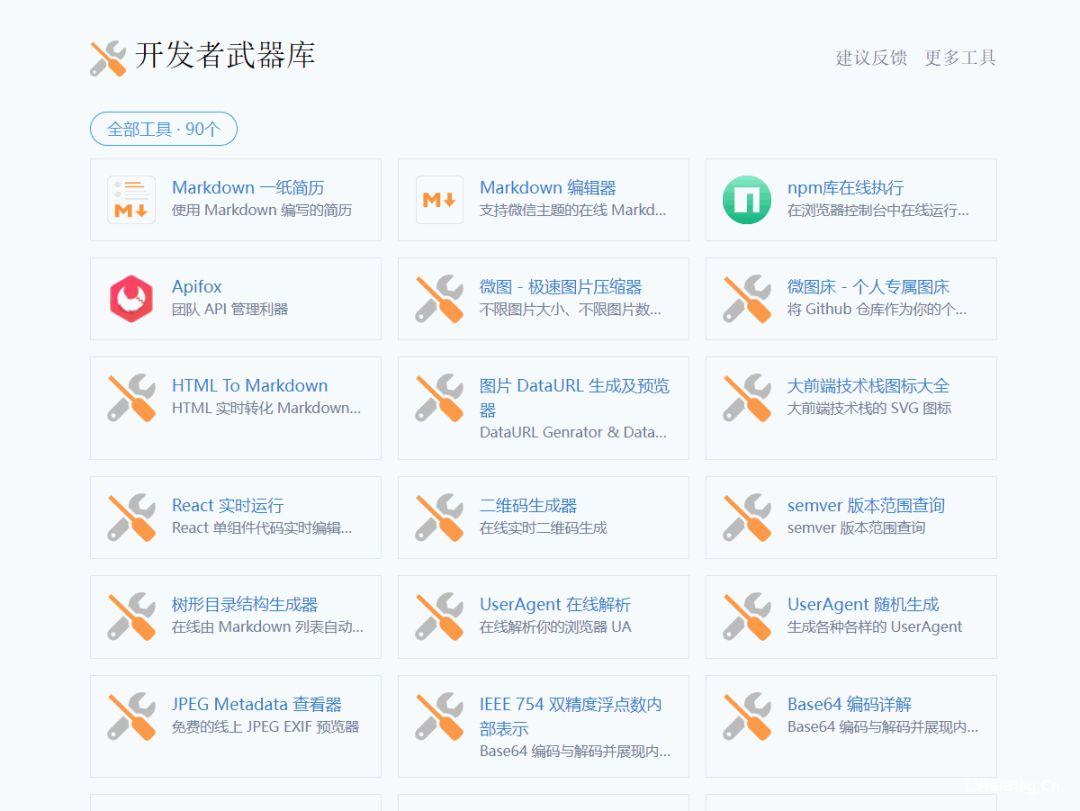The height and width of the screenshot is (811, 1080).
Task: Open the 大前端技术栈图标大全 title link
Action: [868, 385]
